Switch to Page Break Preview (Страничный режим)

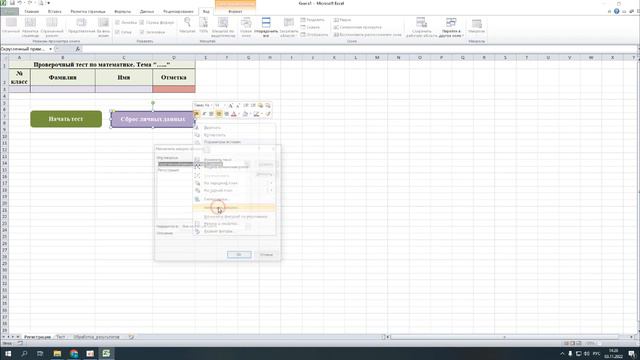[x=52, y=27]
